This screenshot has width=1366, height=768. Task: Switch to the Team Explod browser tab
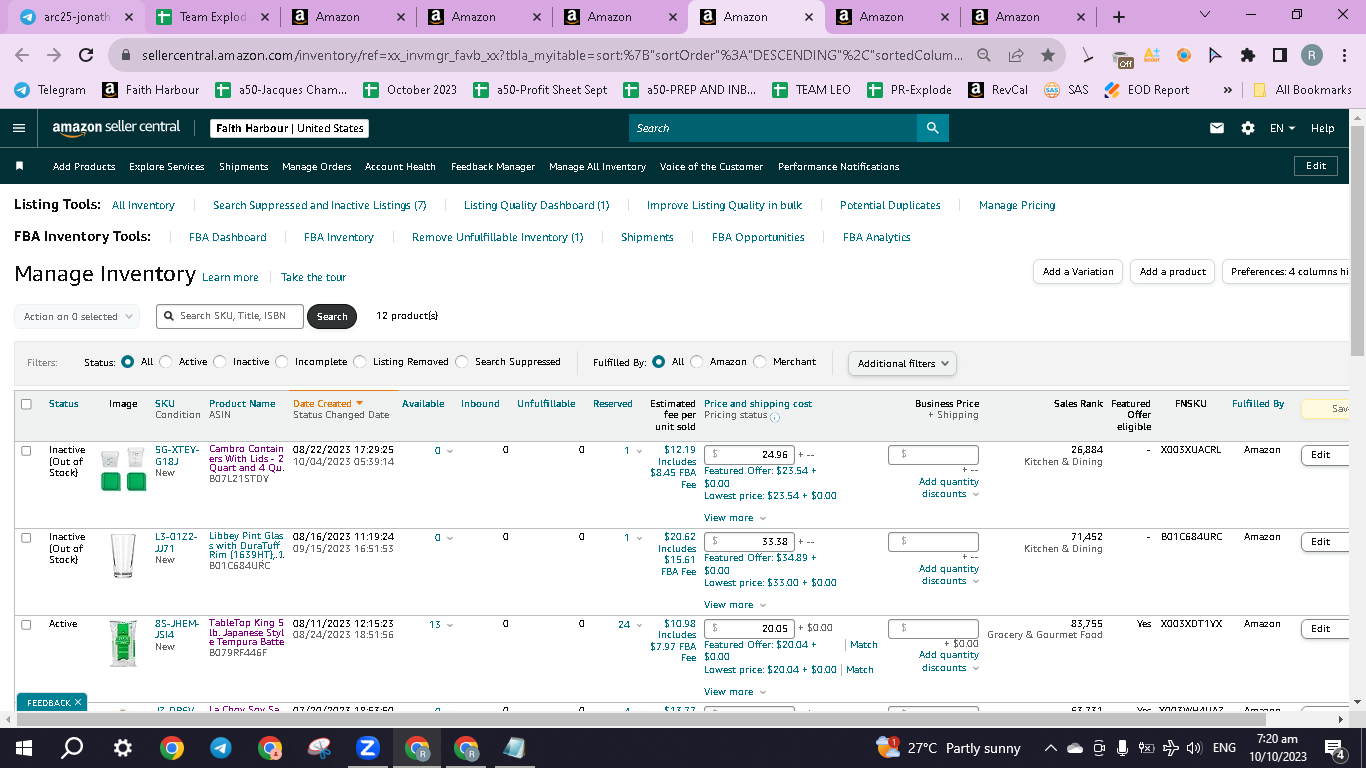pos(212,17)
